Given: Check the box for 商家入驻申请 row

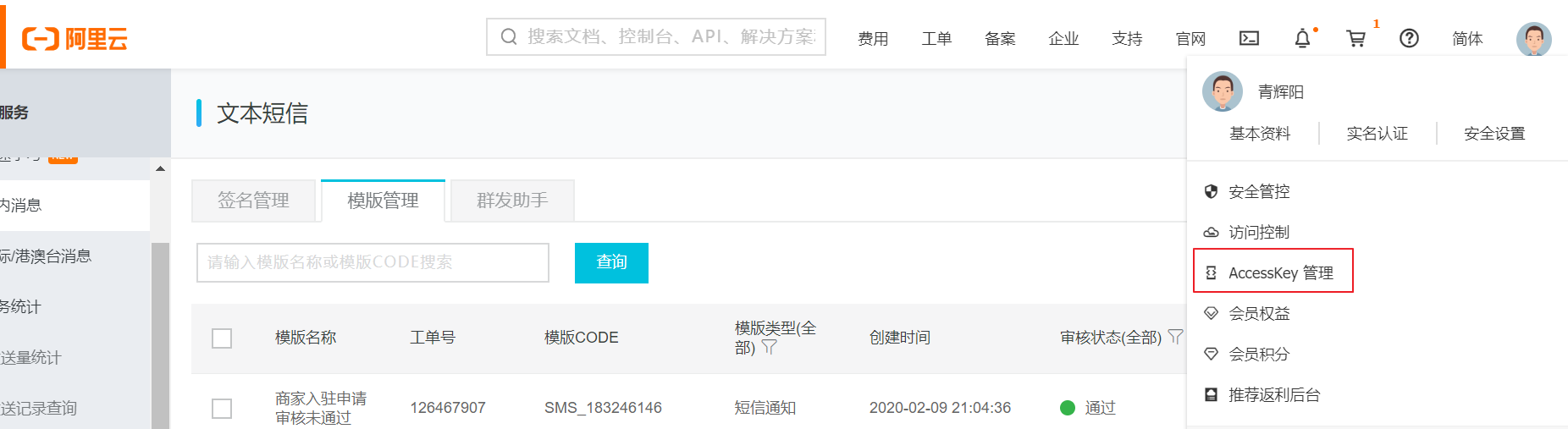Looking at the screenshot, I should [x=222, y=409].
